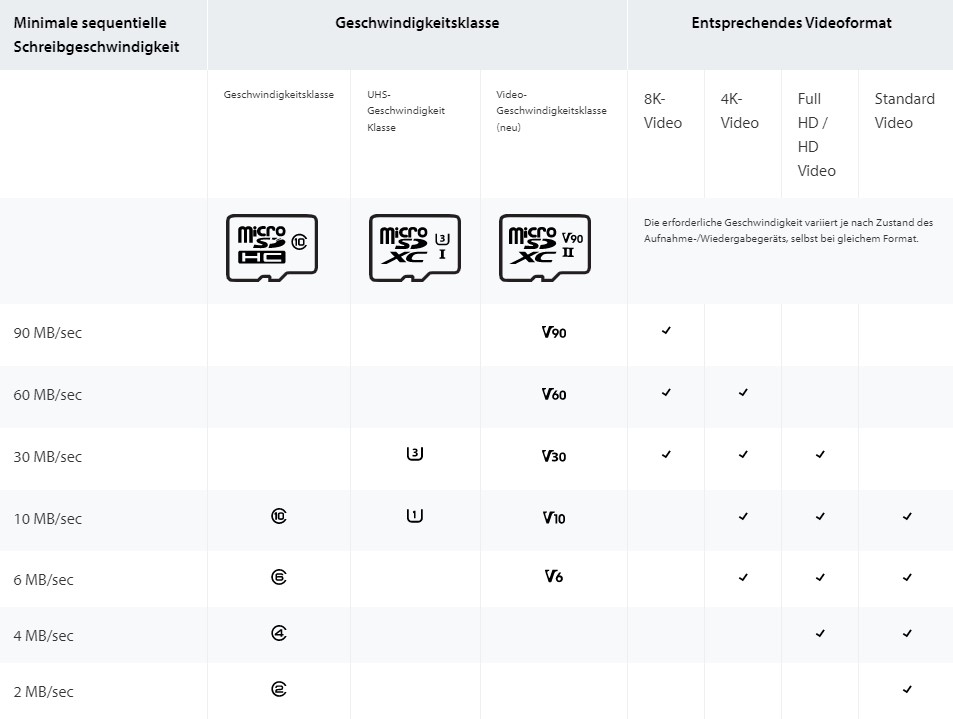Click the microSDXC V90 UHS-II card image
Screen dimensions: 953x719
(x=545, y=248)
